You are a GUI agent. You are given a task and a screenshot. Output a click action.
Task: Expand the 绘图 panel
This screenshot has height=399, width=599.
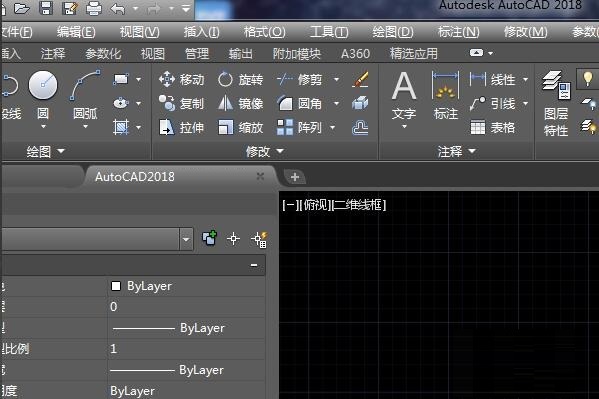click(45, 151)
